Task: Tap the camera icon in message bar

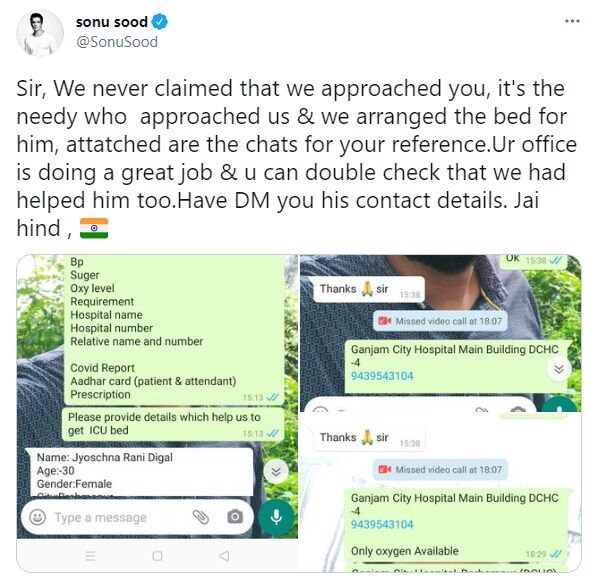Action: pos(235,517)
